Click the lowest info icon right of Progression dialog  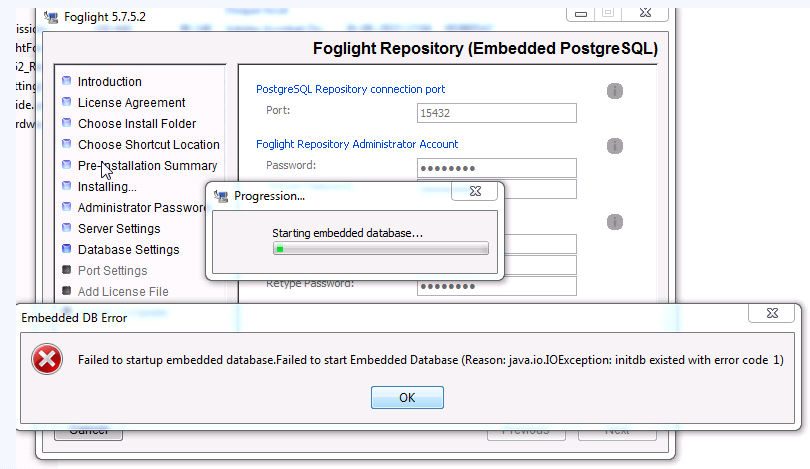[x=615, y=222]
